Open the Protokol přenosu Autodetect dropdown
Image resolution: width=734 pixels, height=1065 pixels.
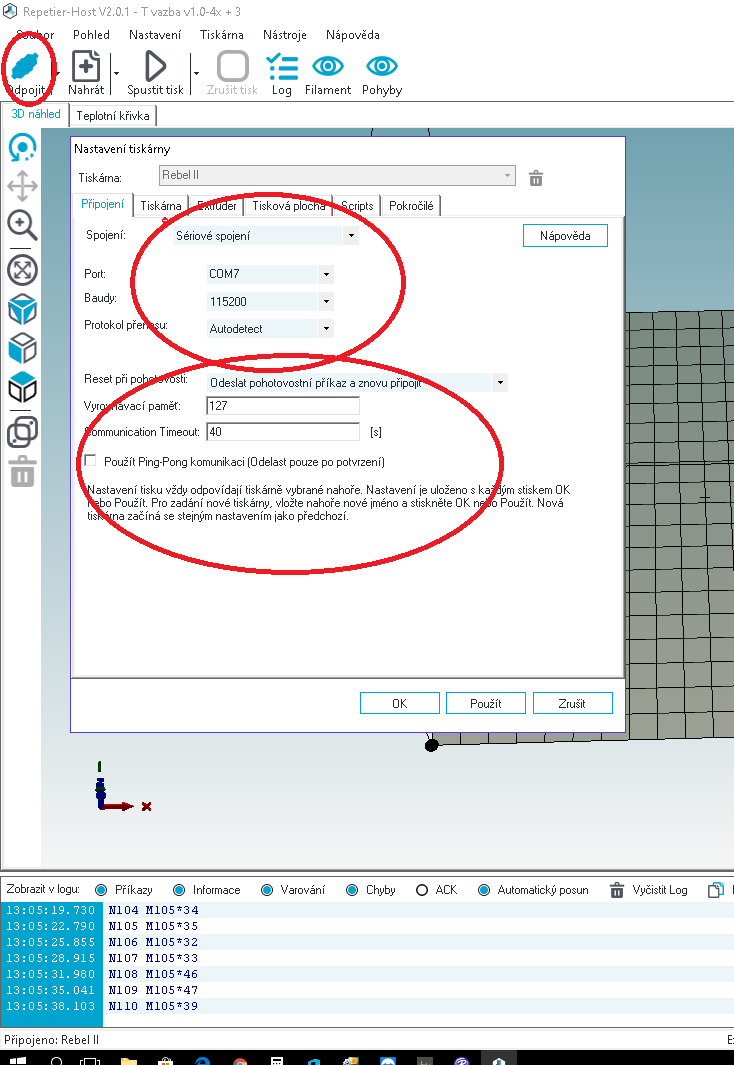click(326, 328)
